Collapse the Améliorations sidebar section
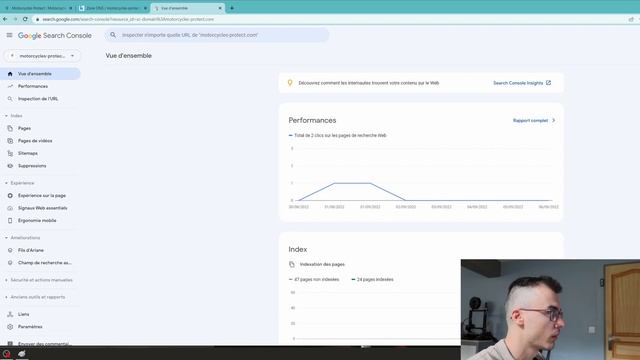The height and width of the screenshot is (360, 640). [6, 238]
